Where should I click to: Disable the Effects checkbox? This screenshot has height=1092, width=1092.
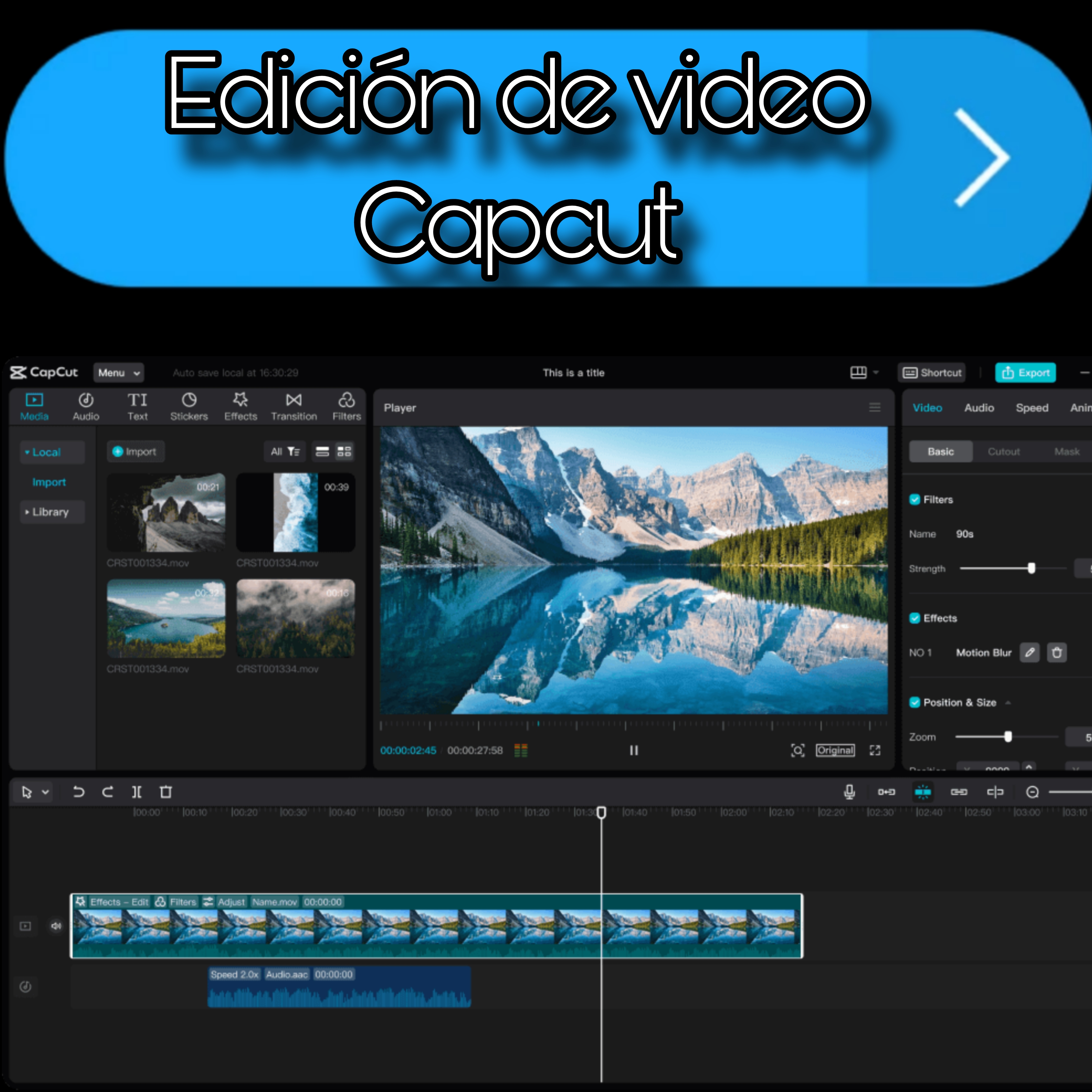click(915, 618)
